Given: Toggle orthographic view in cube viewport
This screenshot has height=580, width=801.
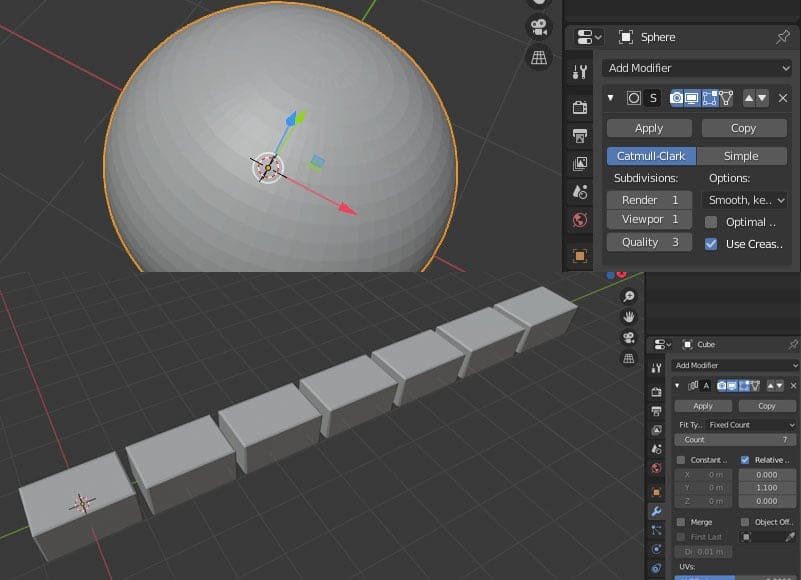Looking at the screenshot, I should tap(629, 358).
